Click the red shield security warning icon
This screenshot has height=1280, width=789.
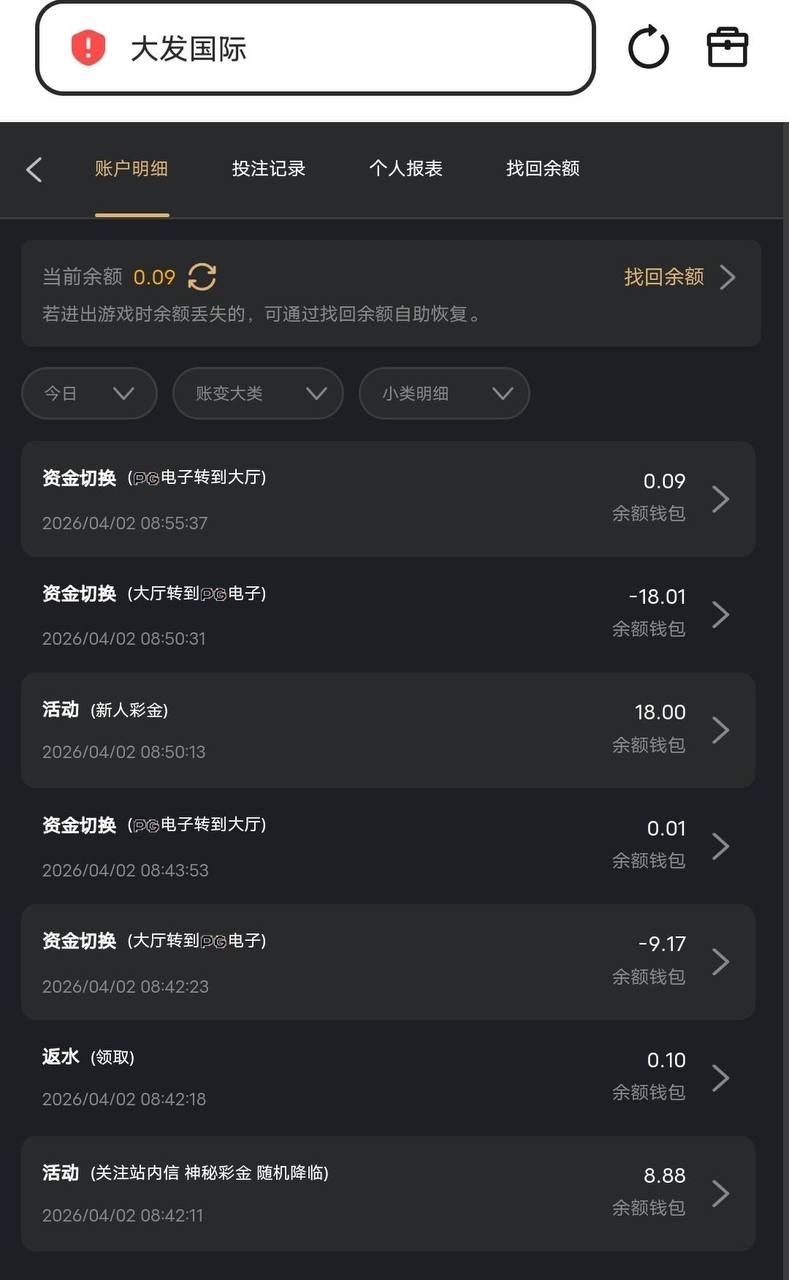[88, 48]
